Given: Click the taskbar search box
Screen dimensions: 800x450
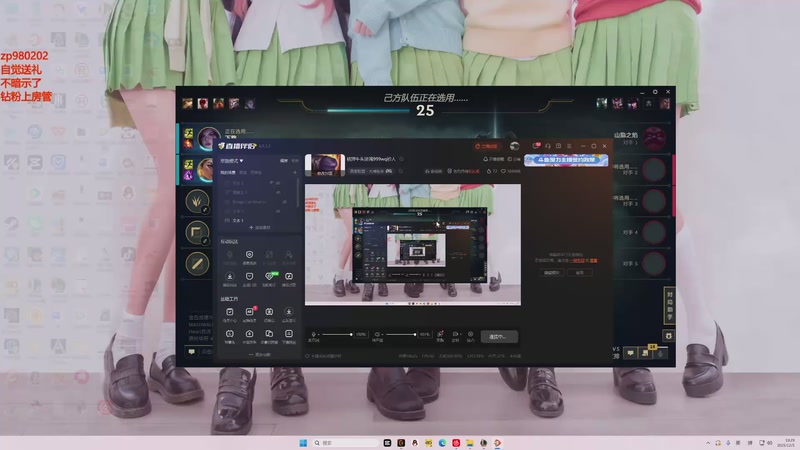Looking at the screenshot, I should [x=345, y=443].
